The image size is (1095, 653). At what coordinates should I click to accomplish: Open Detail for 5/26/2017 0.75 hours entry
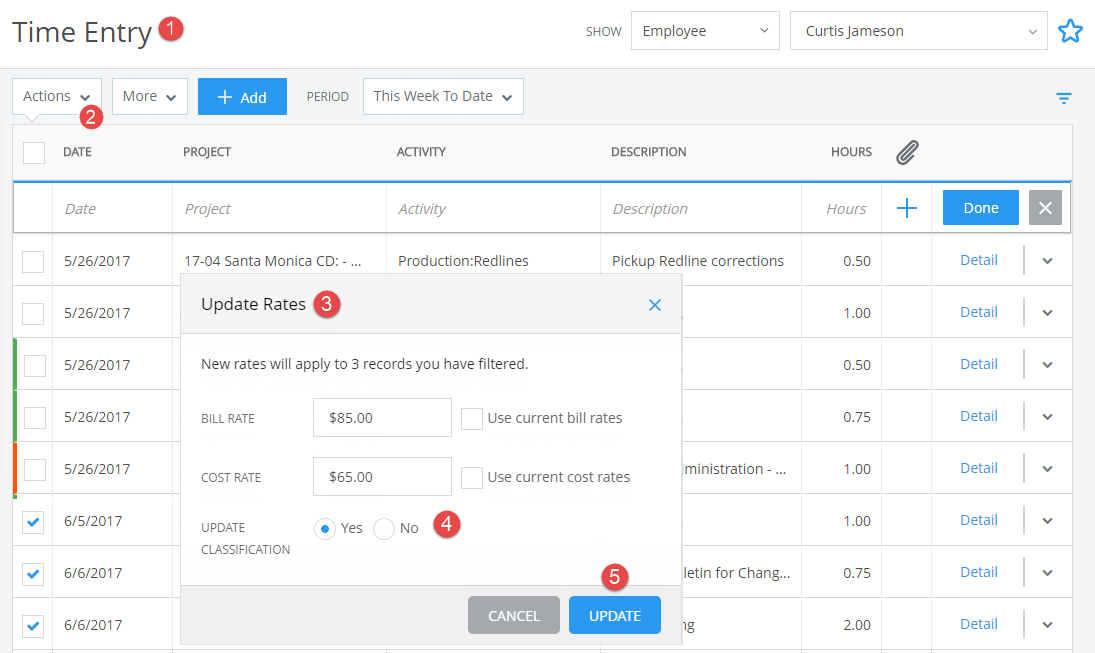(x=978, y=416)
